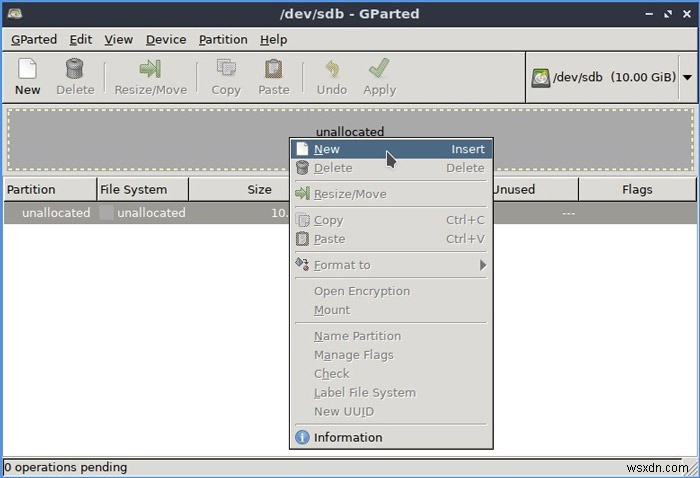Open the Partition menu
Image resolution: width=700 pixels, height=478 pixels.
coord(223,40)
